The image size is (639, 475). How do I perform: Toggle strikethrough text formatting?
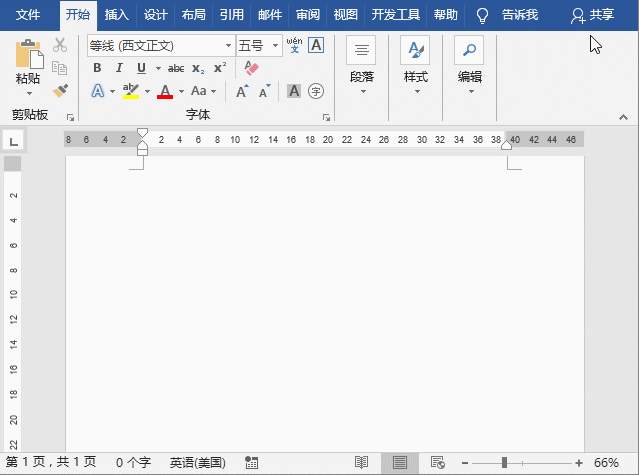176,68
